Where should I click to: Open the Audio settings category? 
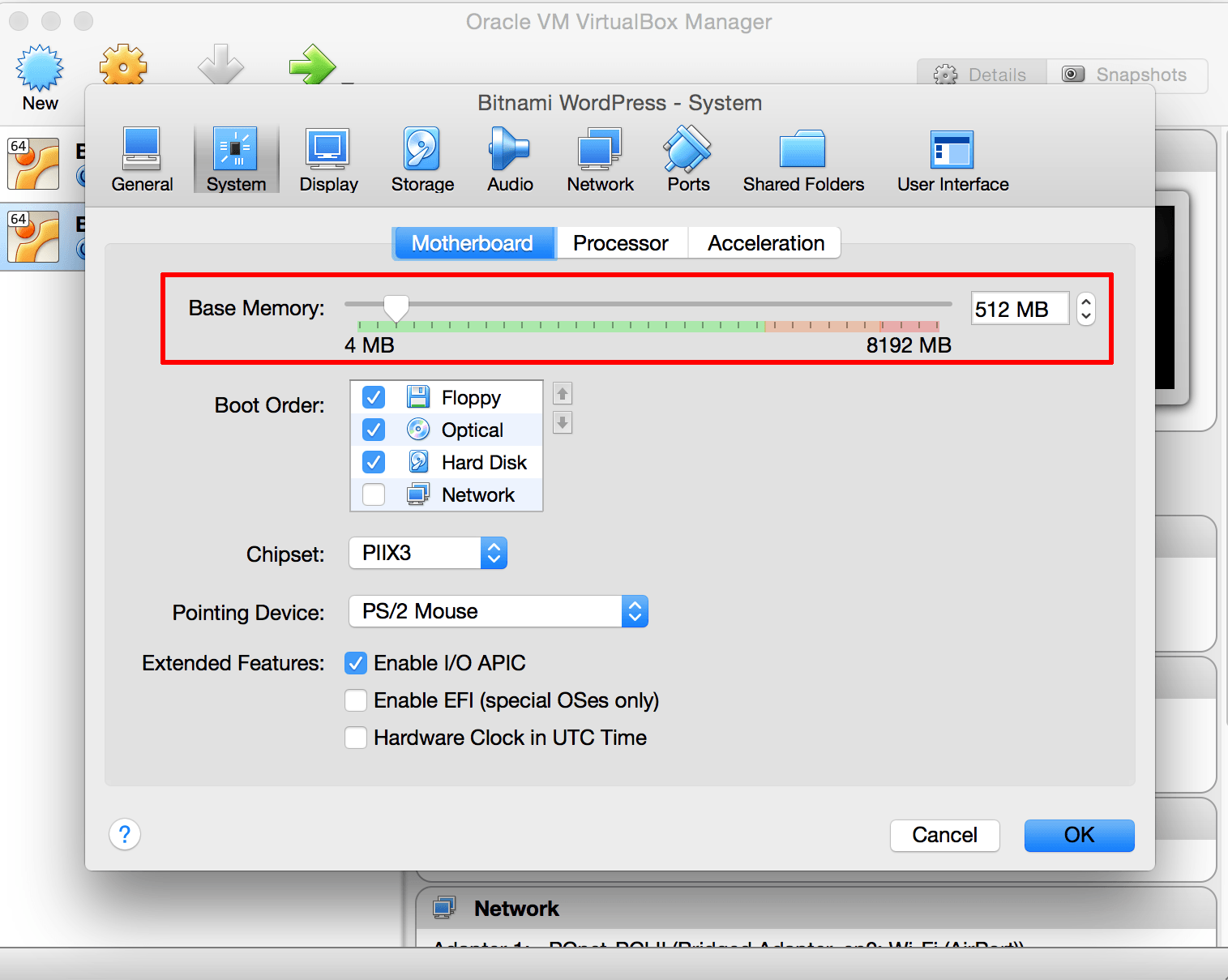(510, 160)
